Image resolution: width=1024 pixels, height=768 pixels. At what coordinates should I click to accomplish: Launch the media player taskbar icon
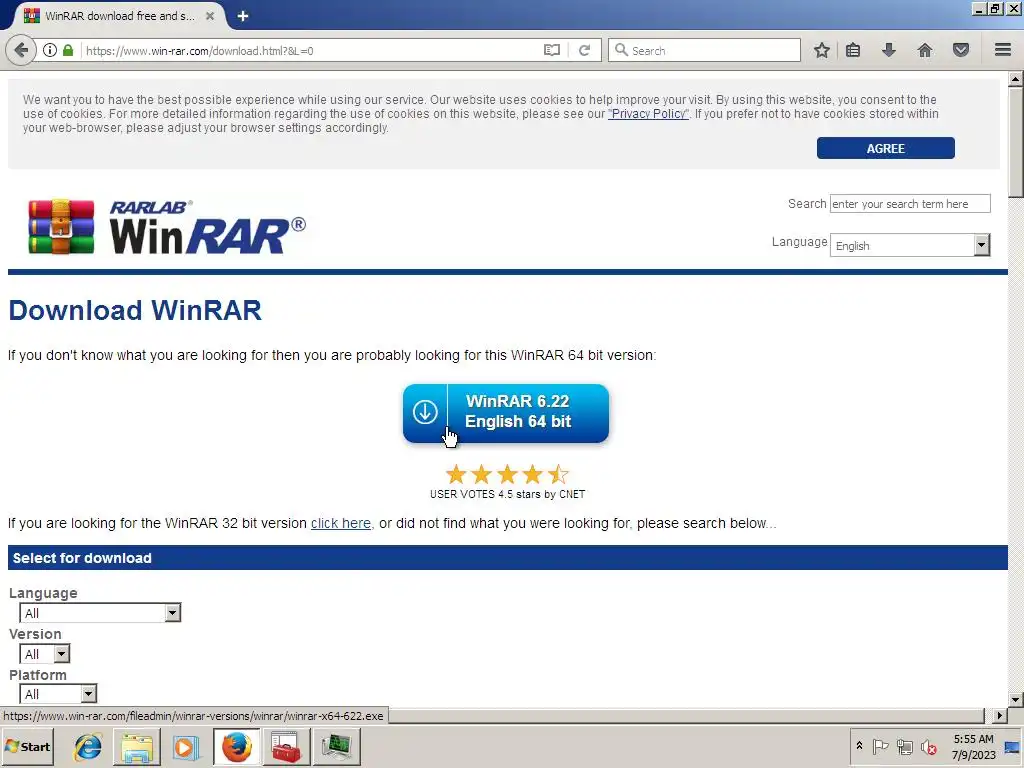[186, 746]
